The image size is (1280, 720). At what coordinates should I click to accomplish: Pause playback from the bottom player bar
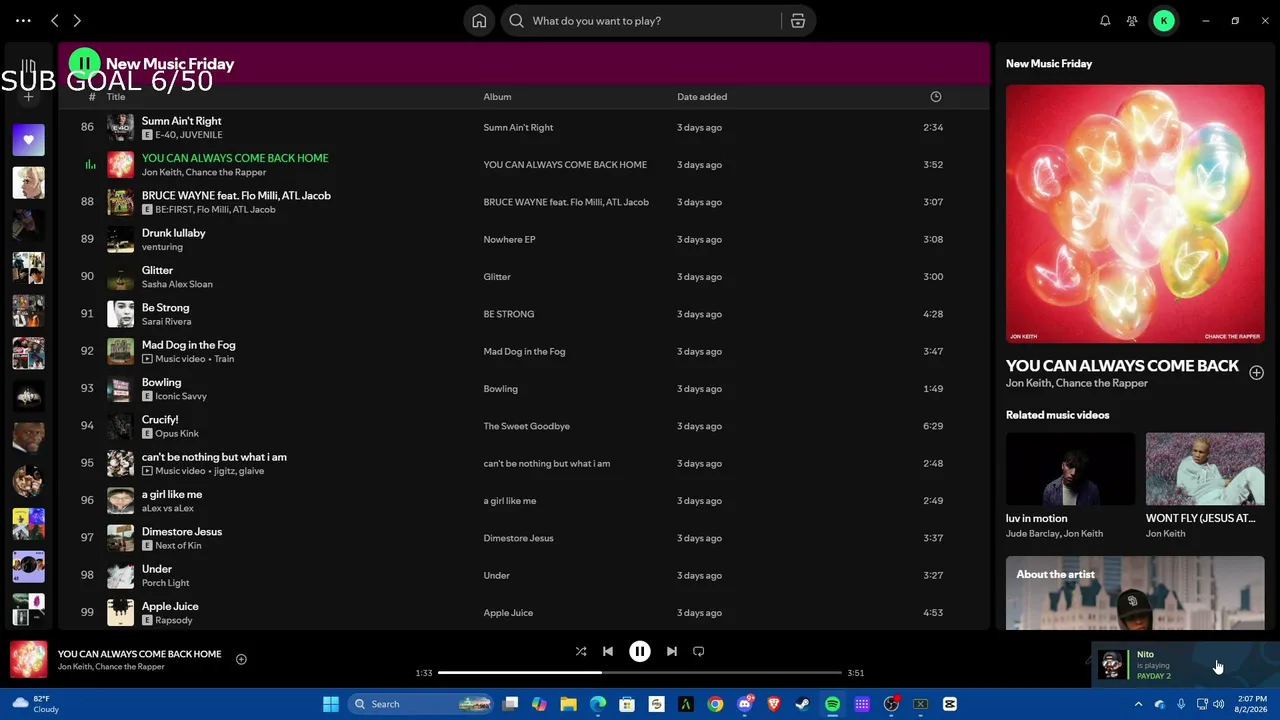pyautogui.click(x=640, y=651)
